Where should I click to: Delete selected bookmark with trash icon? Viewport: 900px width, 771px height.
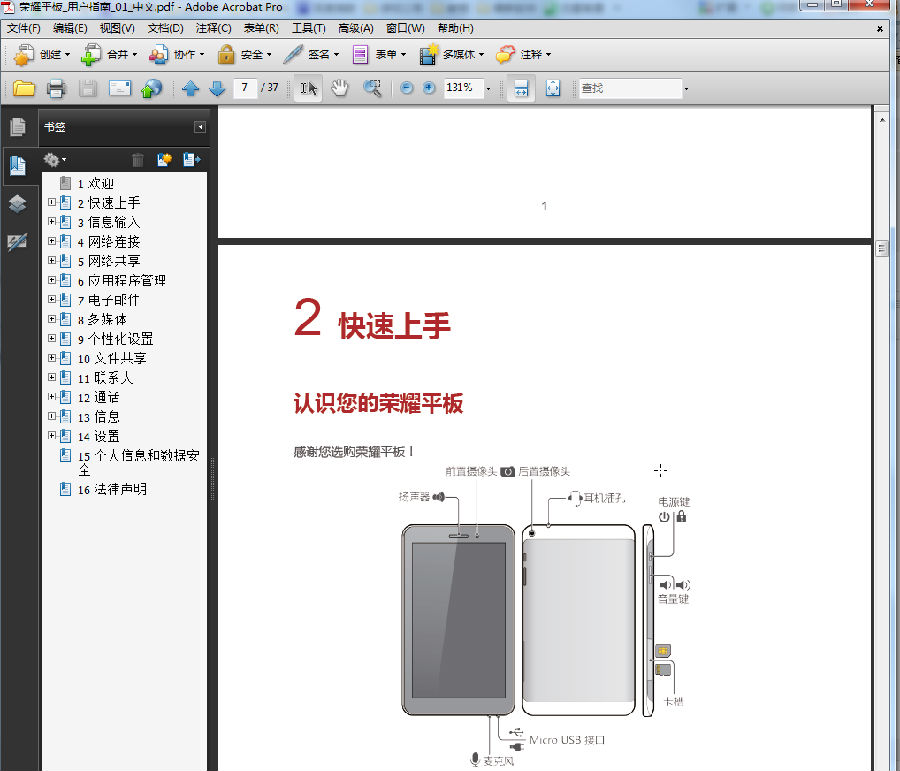[x=137, y=159]
